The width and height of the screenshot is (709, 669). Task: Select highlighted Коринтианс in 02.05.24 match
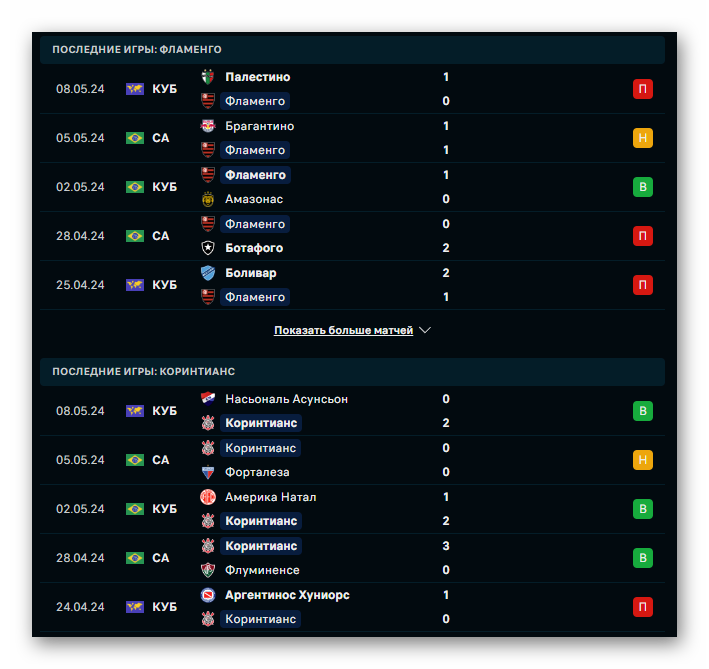pos(261,521)
